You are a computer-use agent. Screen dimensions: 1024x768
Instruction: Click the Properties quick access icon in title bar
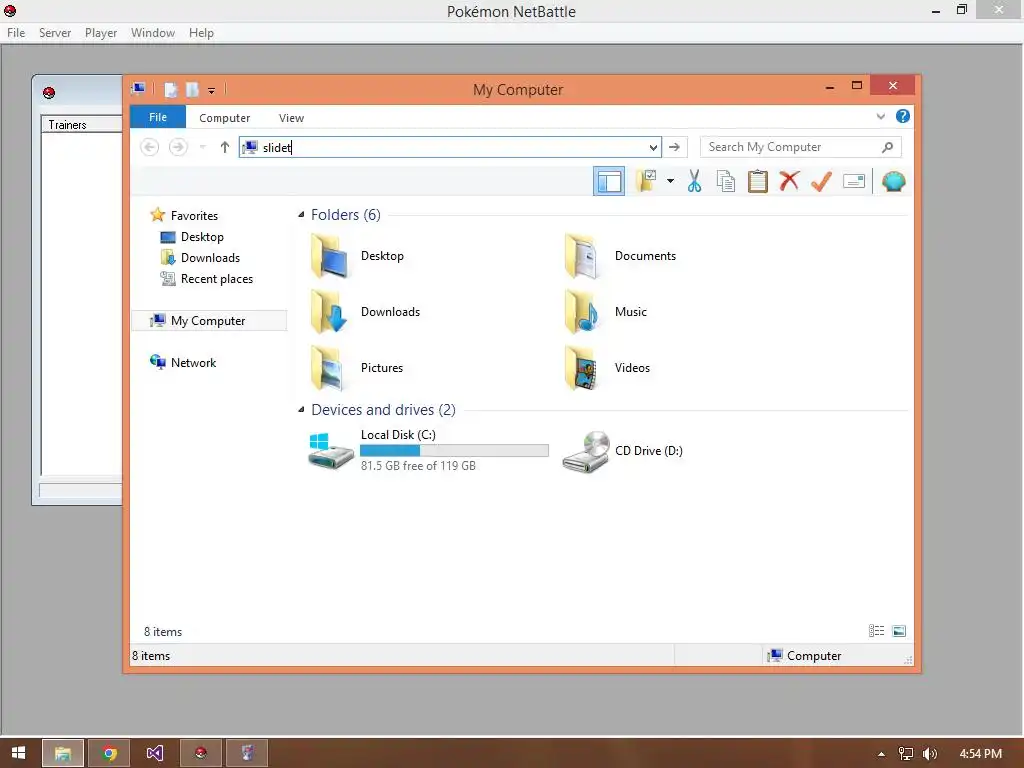click(171, 90)
